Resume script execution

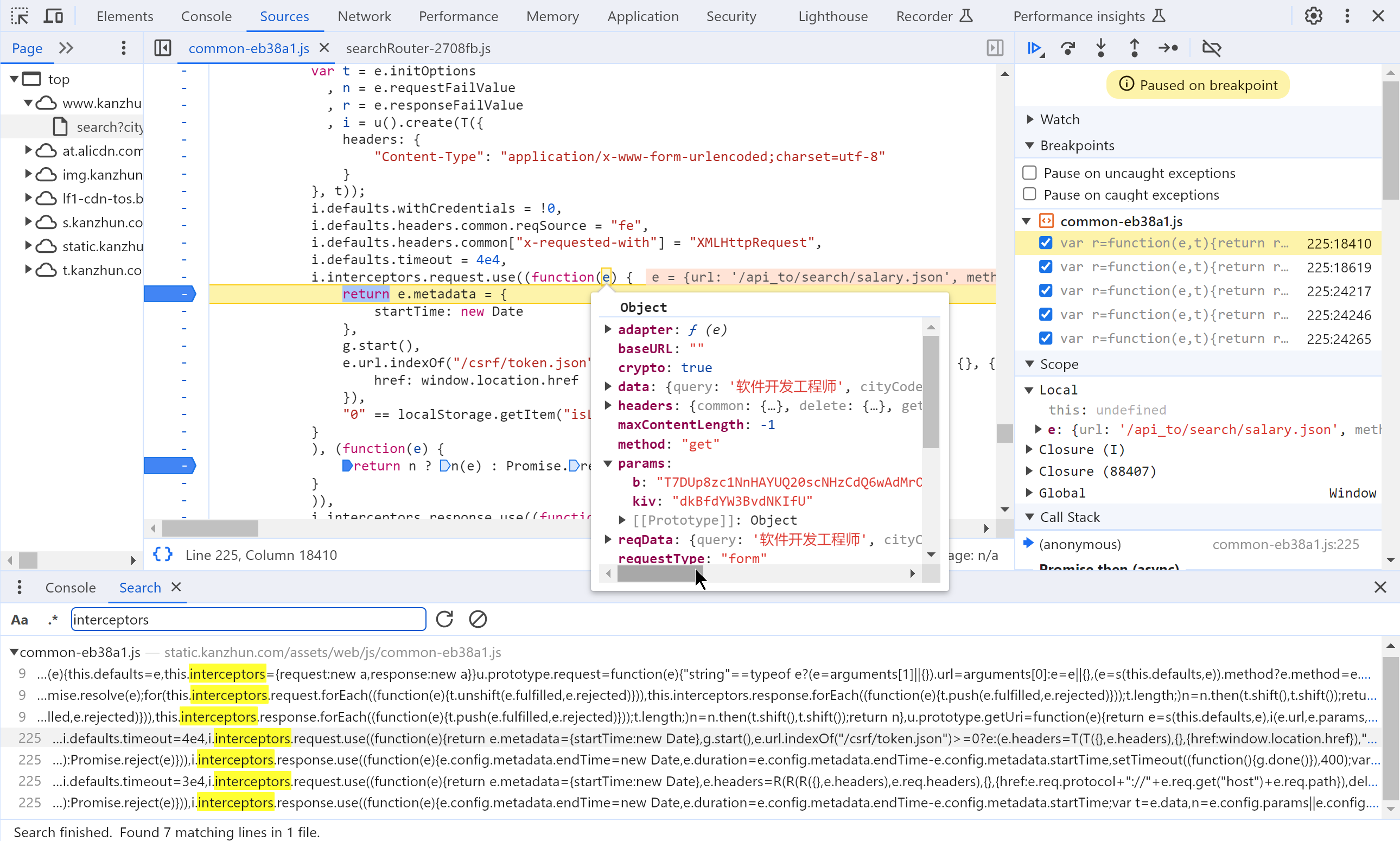click(x=1035, y=48)
